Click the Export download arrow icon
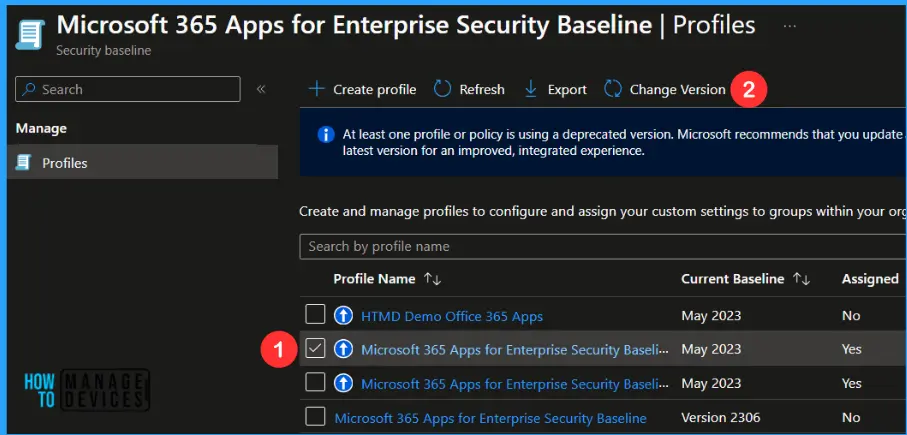 coord(531,89)
